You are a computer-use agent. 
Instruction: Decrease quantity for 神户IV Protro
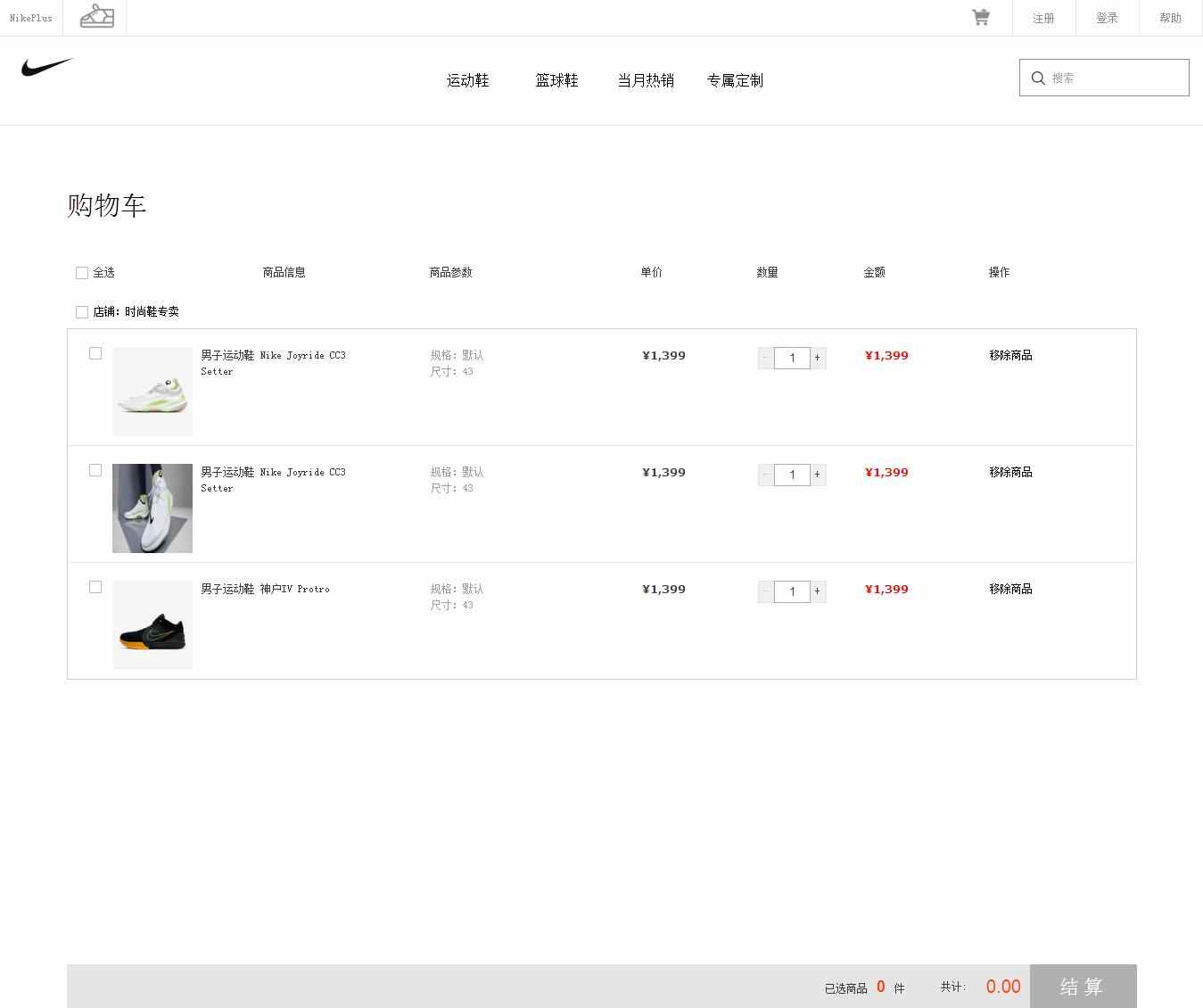pyautogui.click(x=765, y=591)
